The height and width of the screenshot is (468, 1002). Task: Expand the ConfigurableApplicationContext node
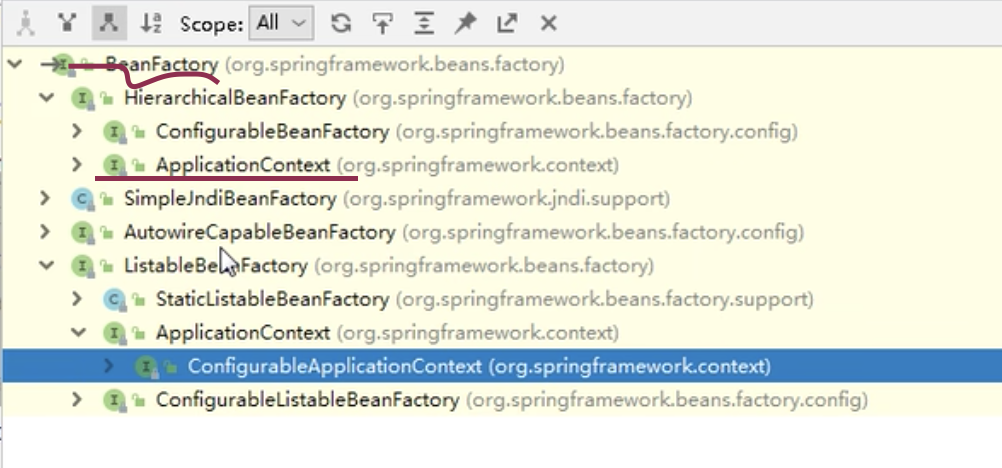(x=109, y=366)
